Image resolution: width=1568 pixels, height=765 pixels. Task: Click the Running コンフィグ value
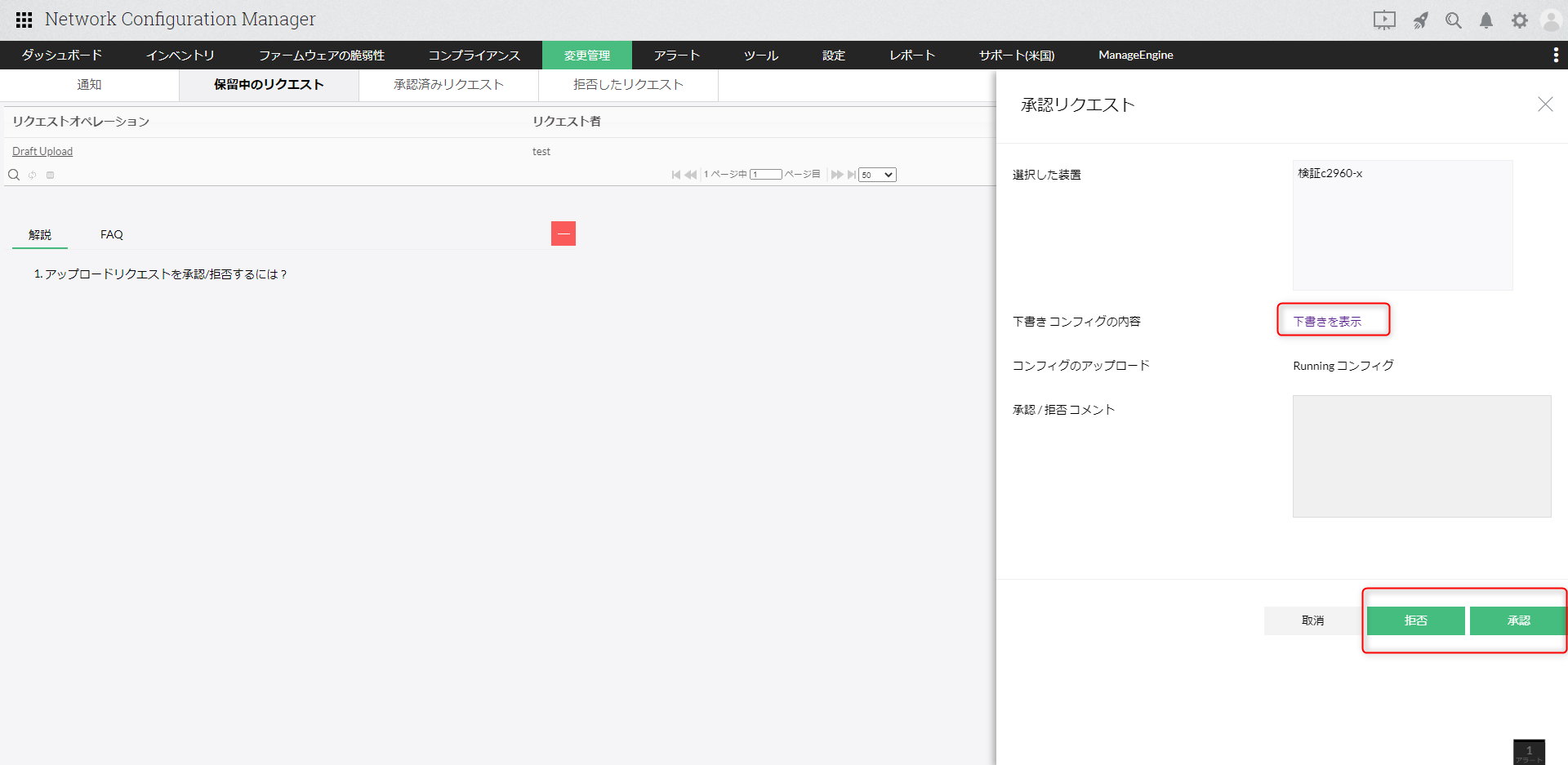[x=1343, y=366]
